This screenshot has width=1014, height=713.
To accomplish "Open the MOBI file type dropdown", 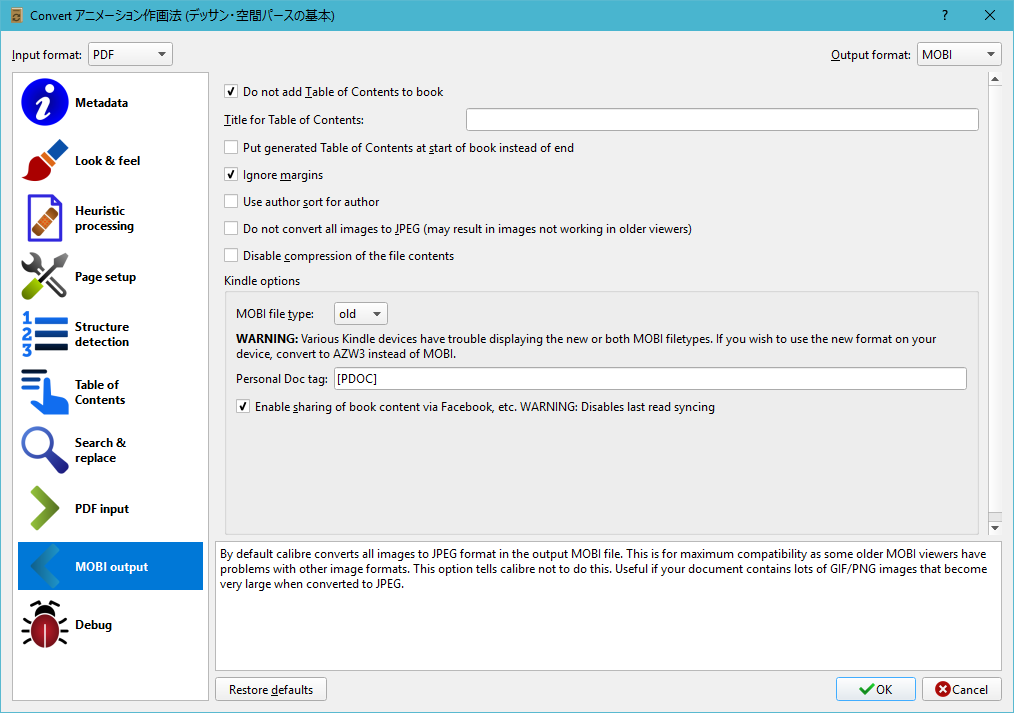I will 360,314.
